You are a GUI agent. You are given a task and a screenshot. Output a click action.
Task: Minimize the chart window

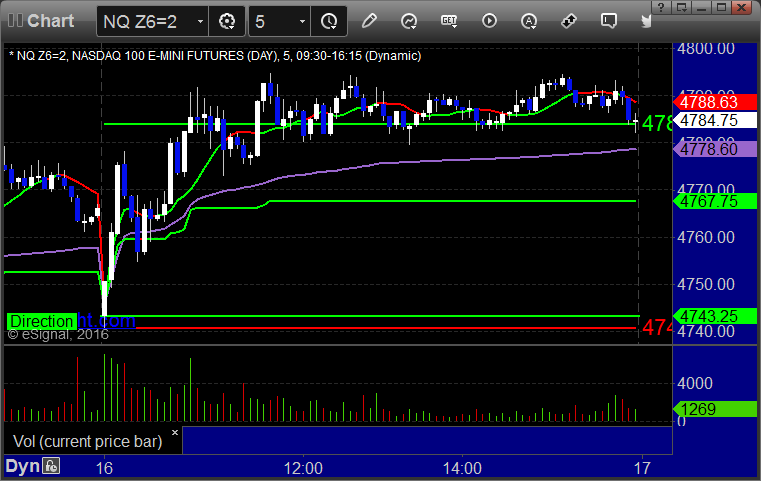click(701, 7)
